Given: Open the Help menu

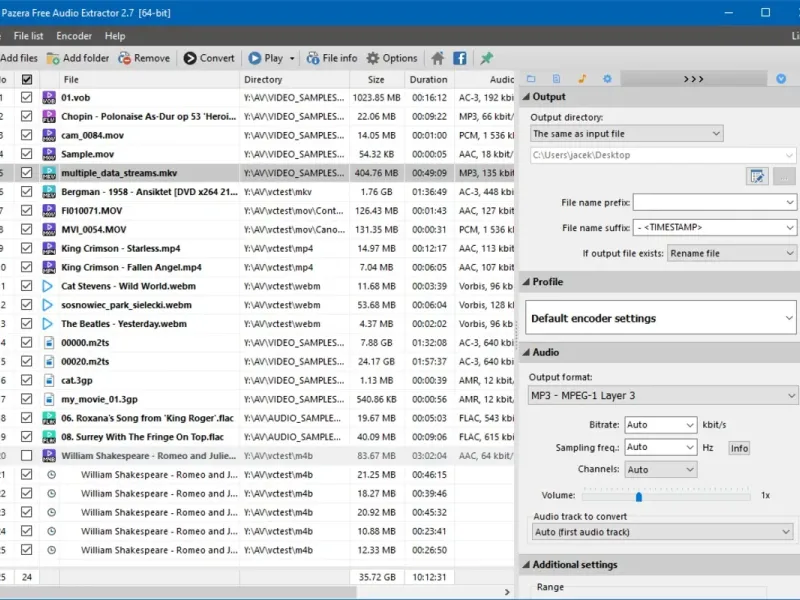Looking at the screenshot, I should 115,36.
